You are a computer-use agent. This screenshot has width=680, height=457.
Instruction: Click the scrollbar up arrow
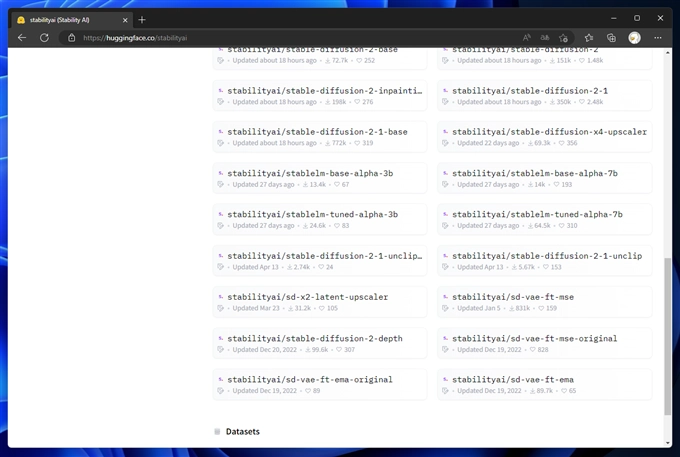[667, 52]
